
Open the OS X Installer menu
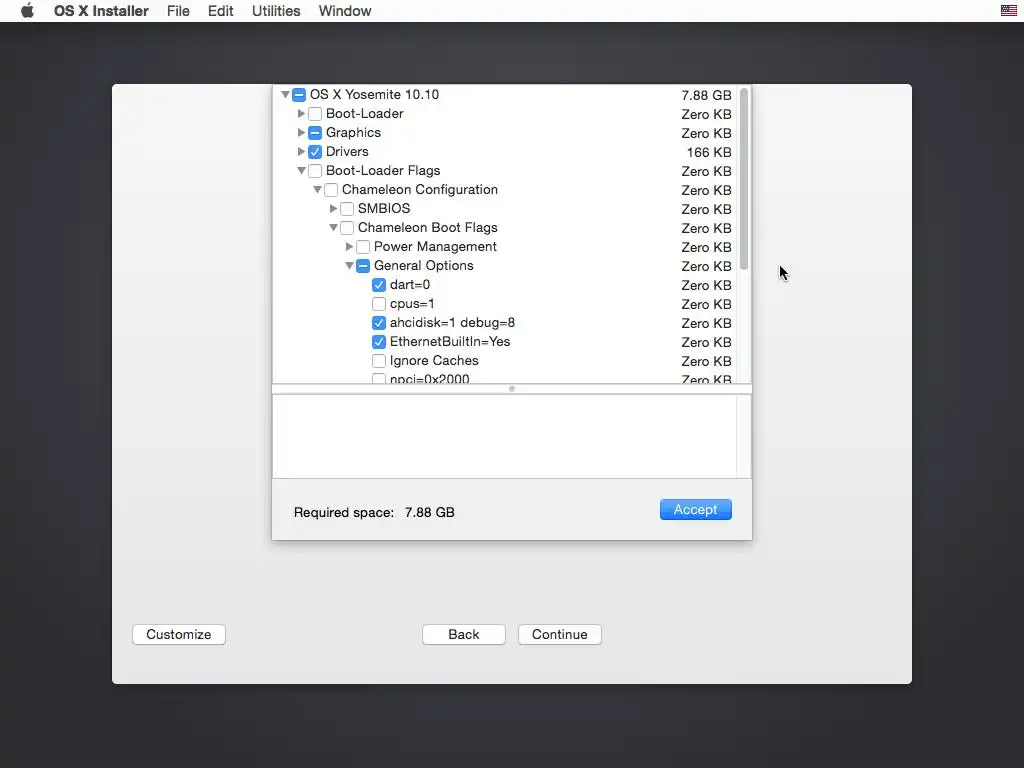click(x=101, y=11)
